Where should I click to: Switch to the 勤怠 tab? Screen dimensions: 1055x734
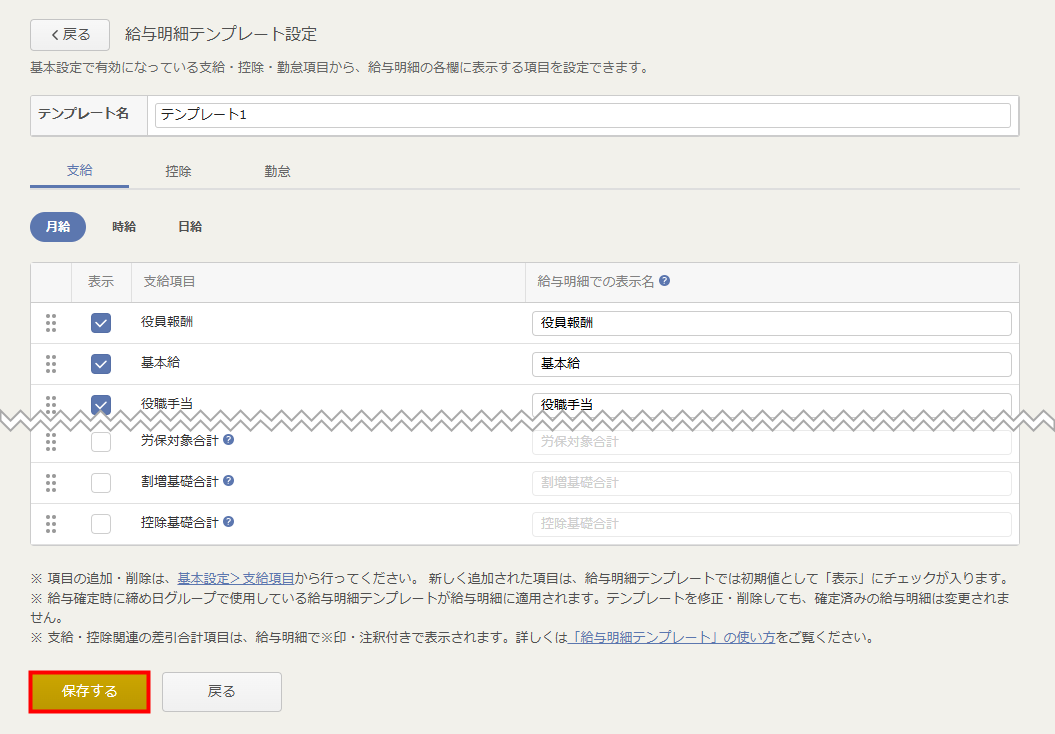point(277,171)
